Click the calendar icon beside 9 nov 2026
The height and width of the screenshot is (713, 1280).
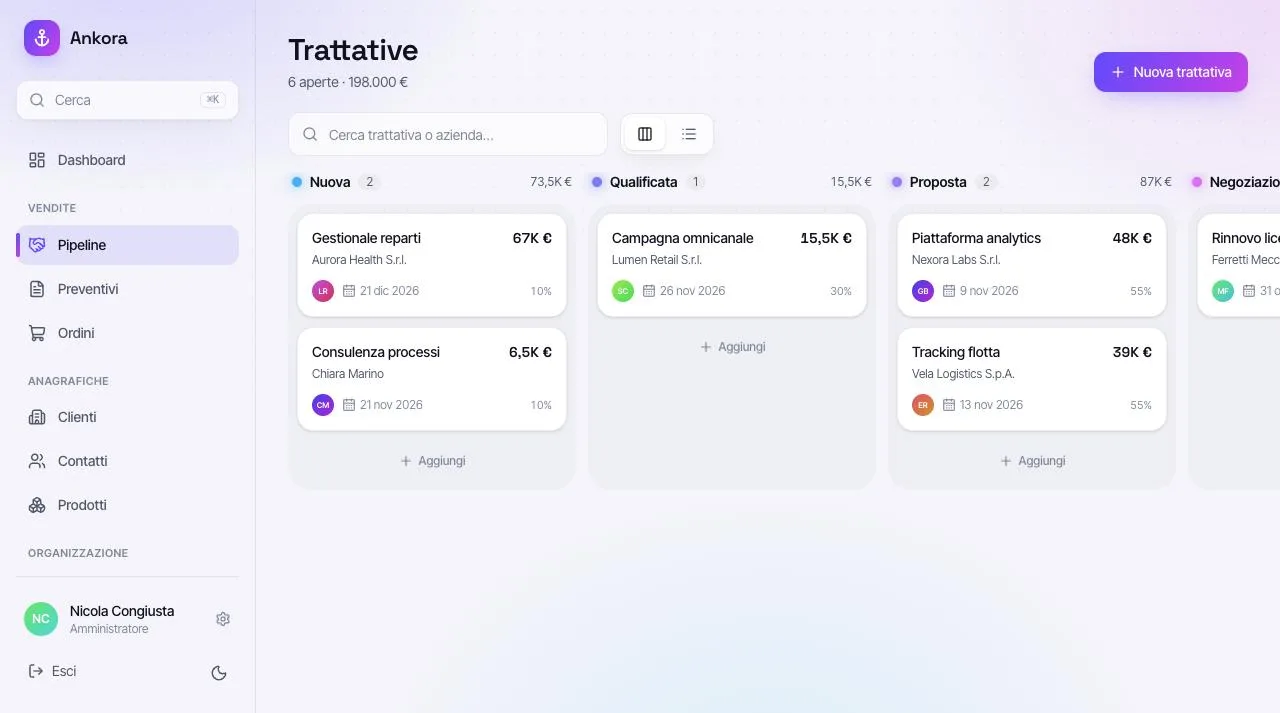click(949, 291)
